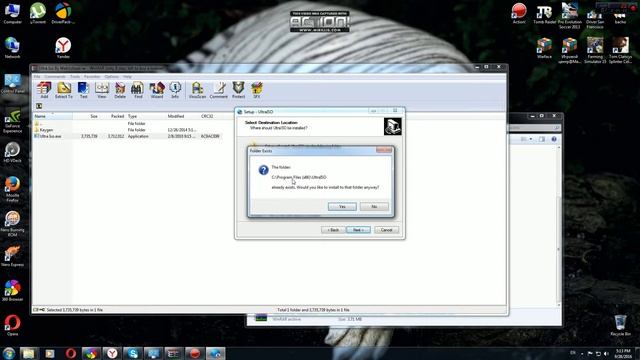Open the Commands menu in WinRAR
This screenshot has width=640, height=360.
55,77
